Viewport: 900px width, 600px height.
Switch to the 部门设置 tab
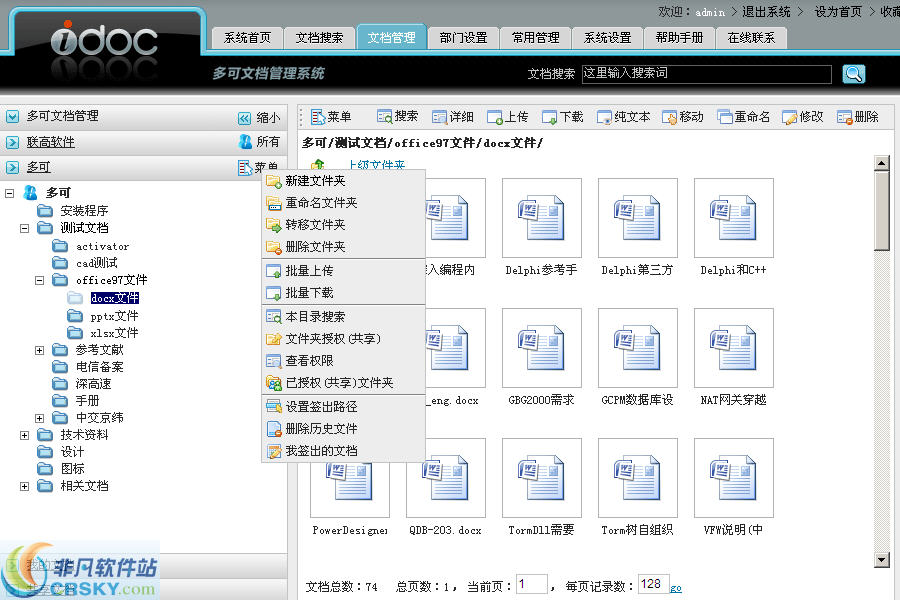pyautogui.click(x=463, y=38)
